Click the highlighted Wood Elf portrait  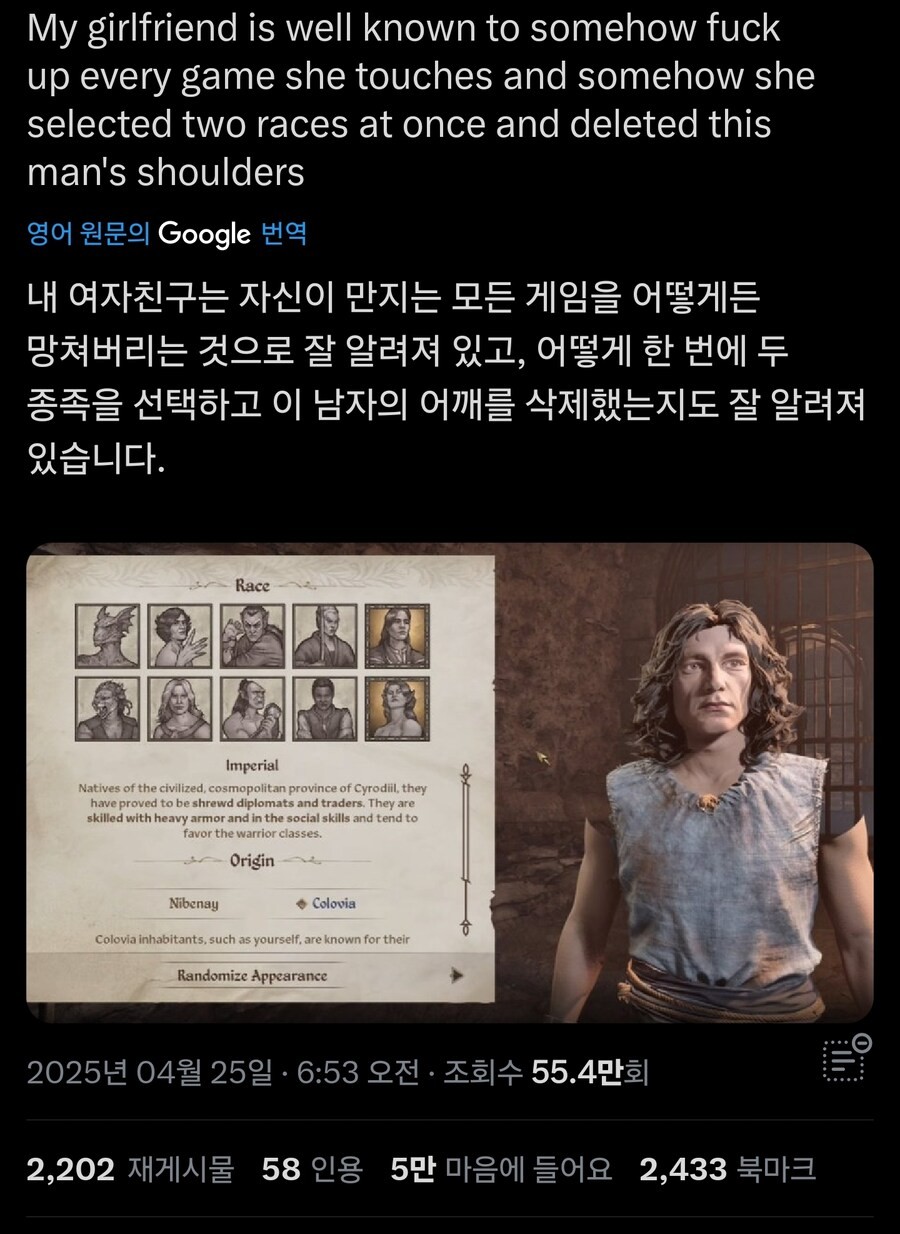[x=397, y=709]
